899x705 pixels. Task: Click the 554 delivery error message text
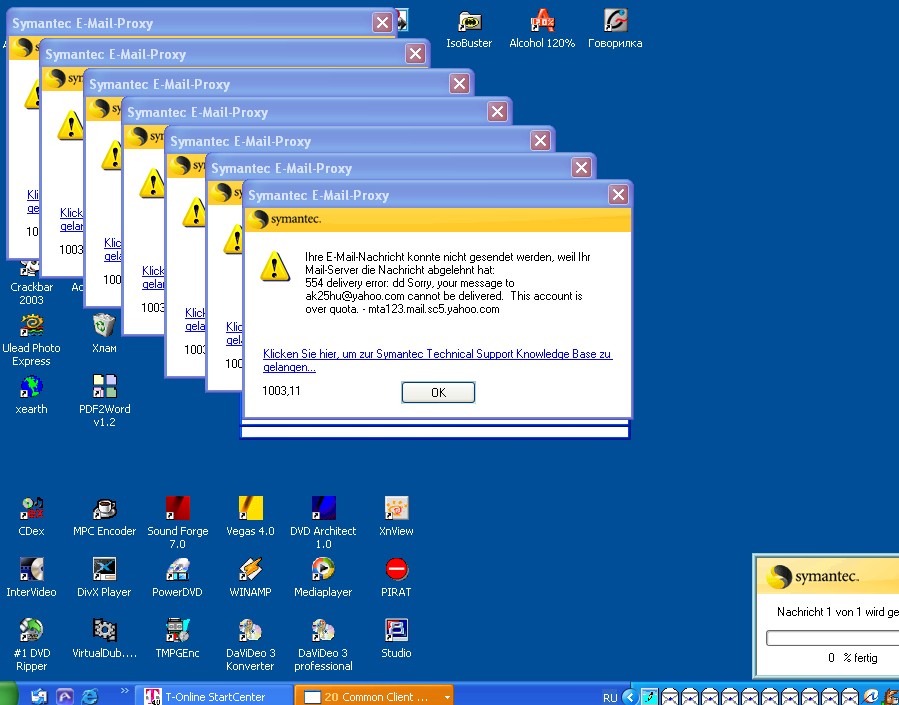443,296
